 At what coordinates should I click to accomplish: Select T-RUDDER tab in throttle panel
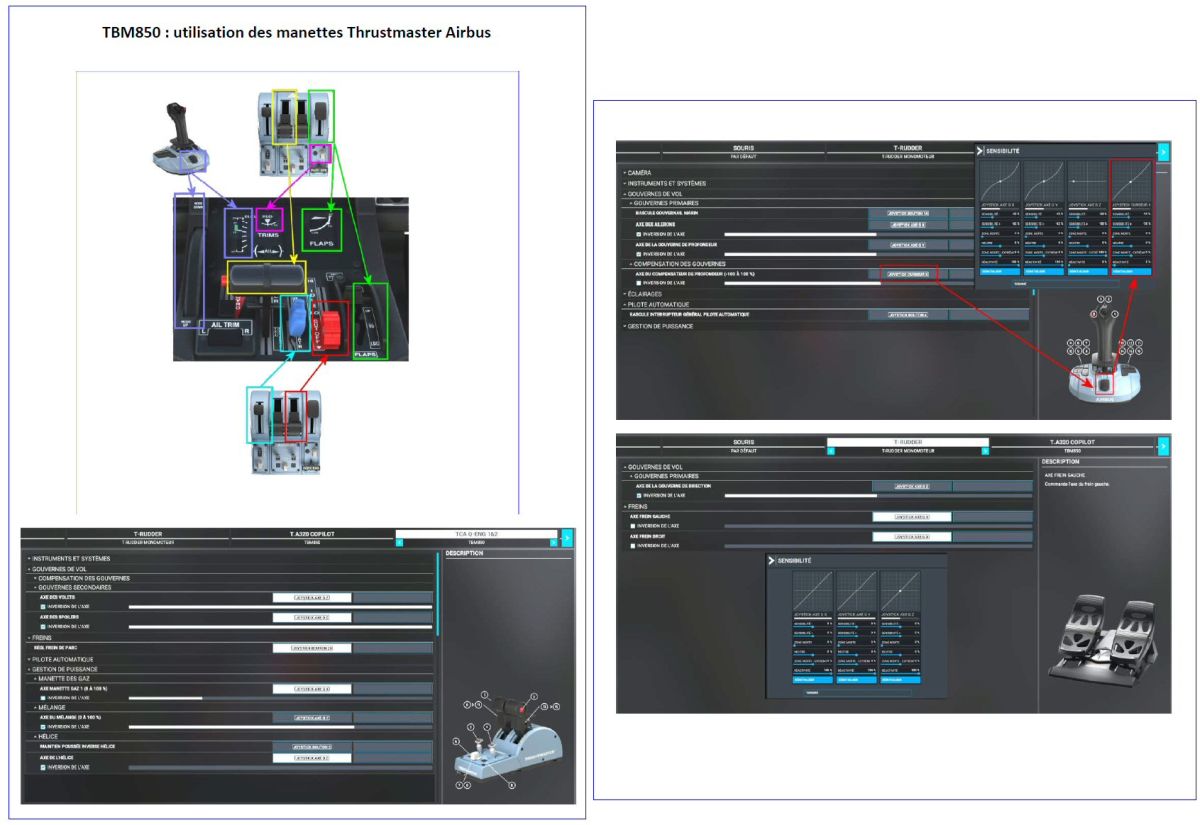click(147, 534)
